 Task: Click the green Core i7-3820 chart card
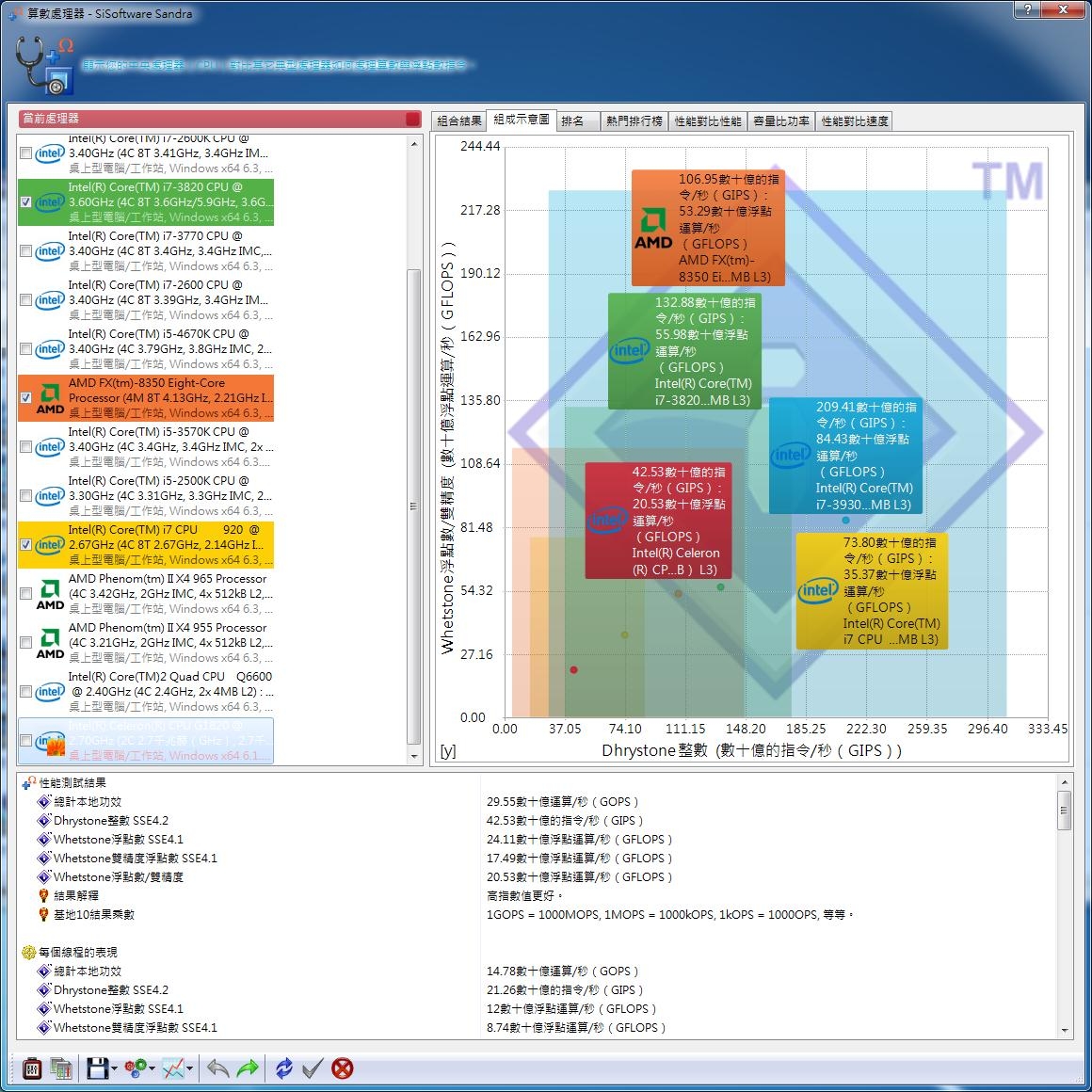(x=684, y=351)
